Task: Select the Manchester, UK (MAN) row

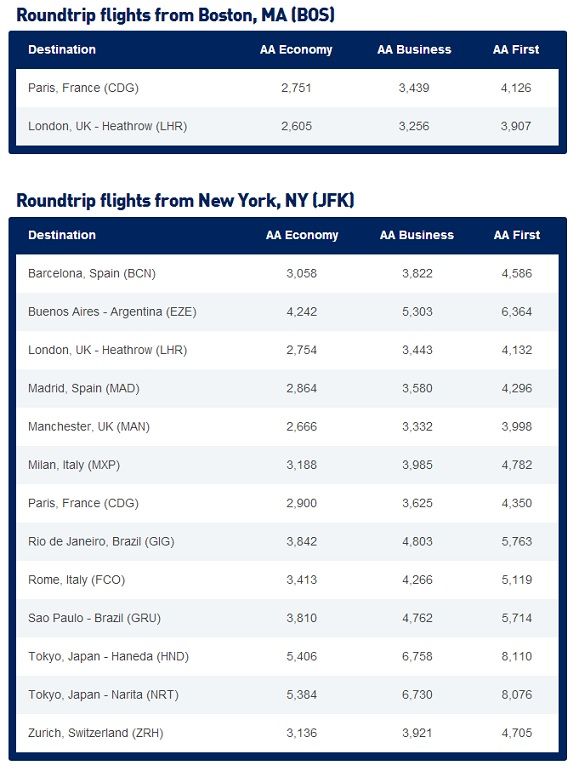Action: click(x=287, y=427)
